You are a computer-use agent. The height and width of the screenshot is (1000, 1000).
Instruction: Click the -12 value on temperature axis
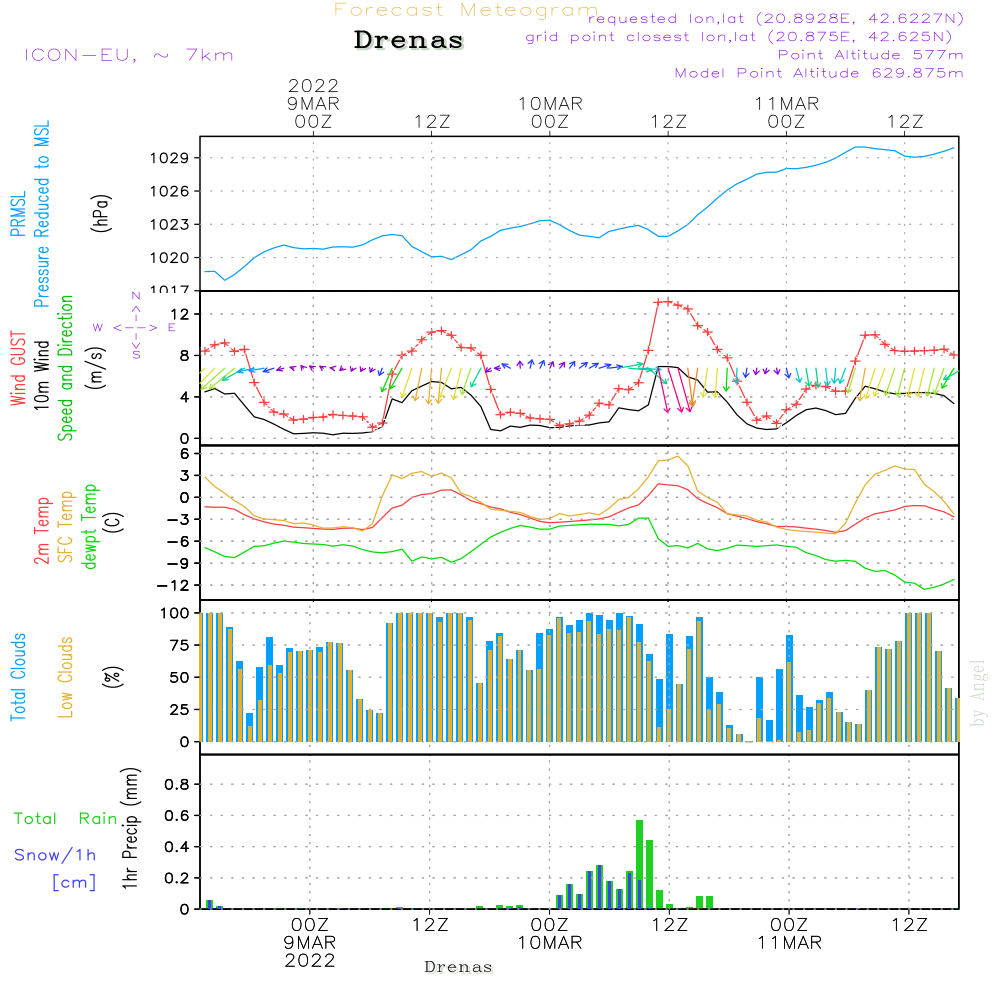pyautogui.click(x=173, y=585)
